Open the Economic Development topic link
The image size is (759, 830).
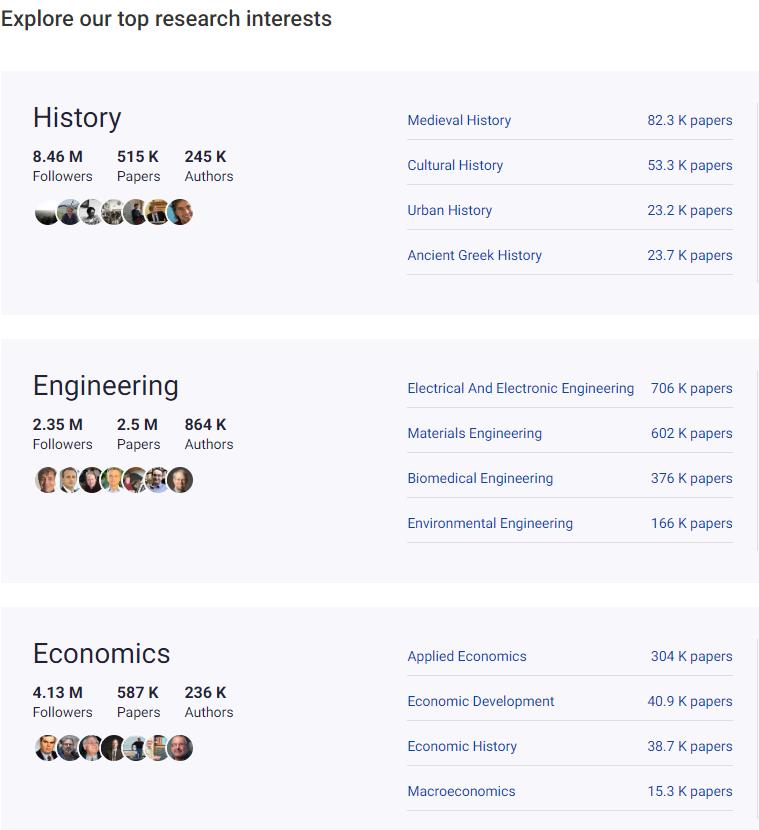point(481,701)
